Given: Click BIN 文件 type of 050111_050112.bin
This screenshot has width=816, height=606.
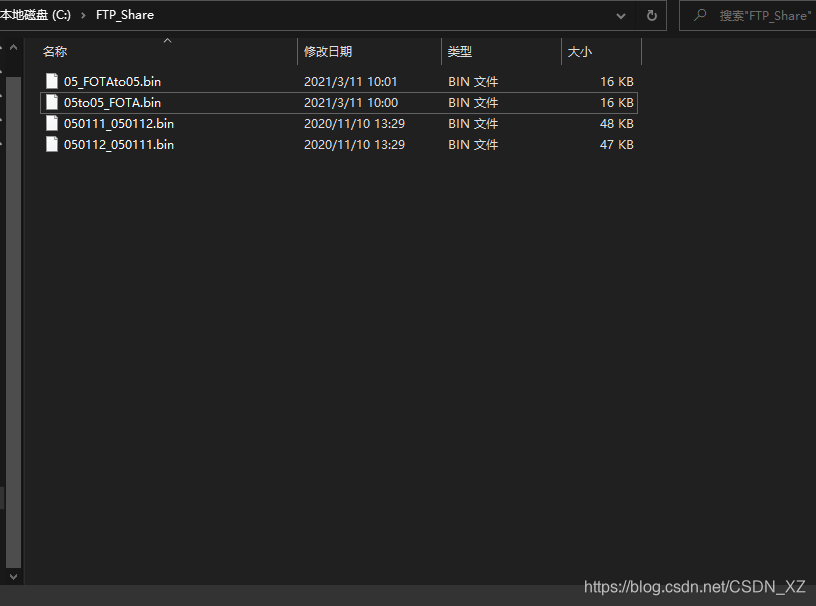Looking at the screenshot, I should pyautogui.click(x=473, y=123).
